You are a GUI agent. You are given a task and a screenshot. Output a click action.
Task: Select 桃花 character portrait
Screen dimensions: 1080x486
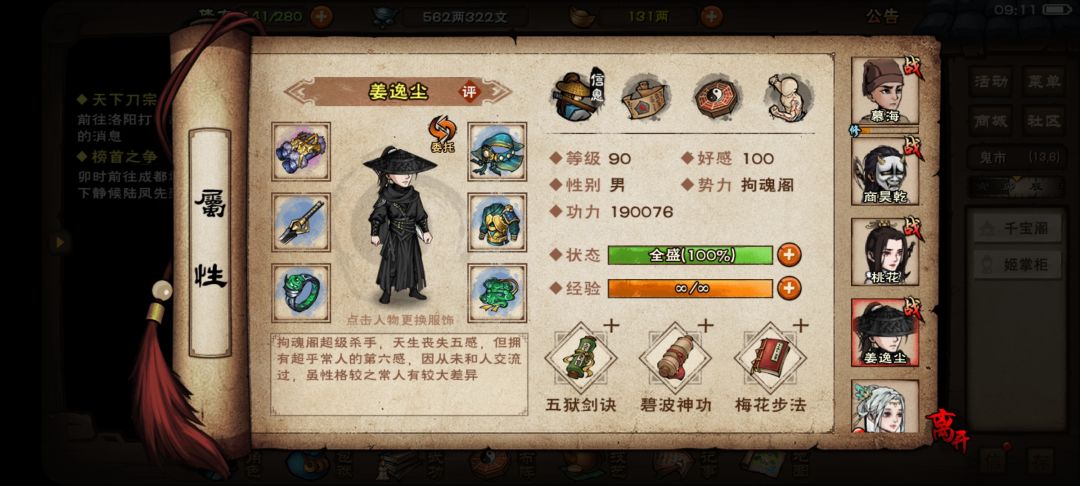[x=884, y=252]
